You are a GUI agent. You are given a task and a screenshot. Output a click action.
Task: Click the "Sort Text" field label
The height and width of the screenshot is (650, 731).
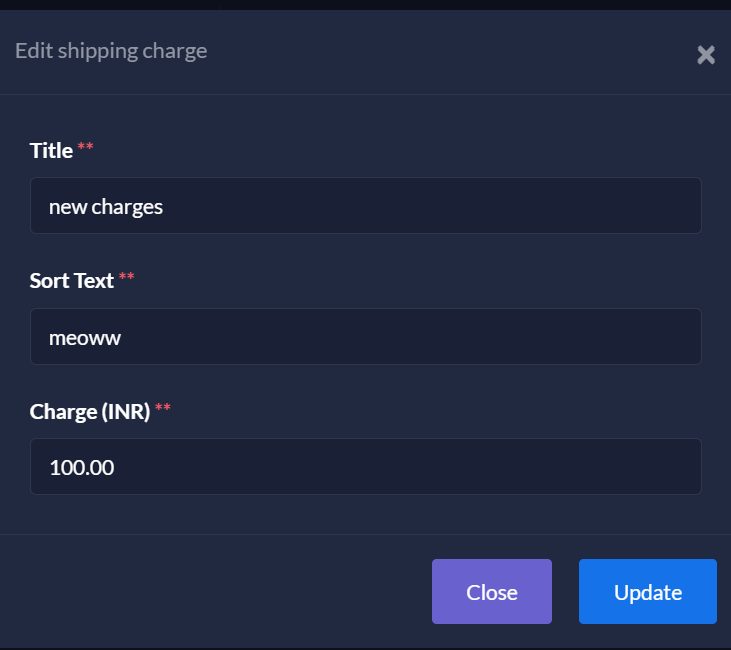click(72, 281)
